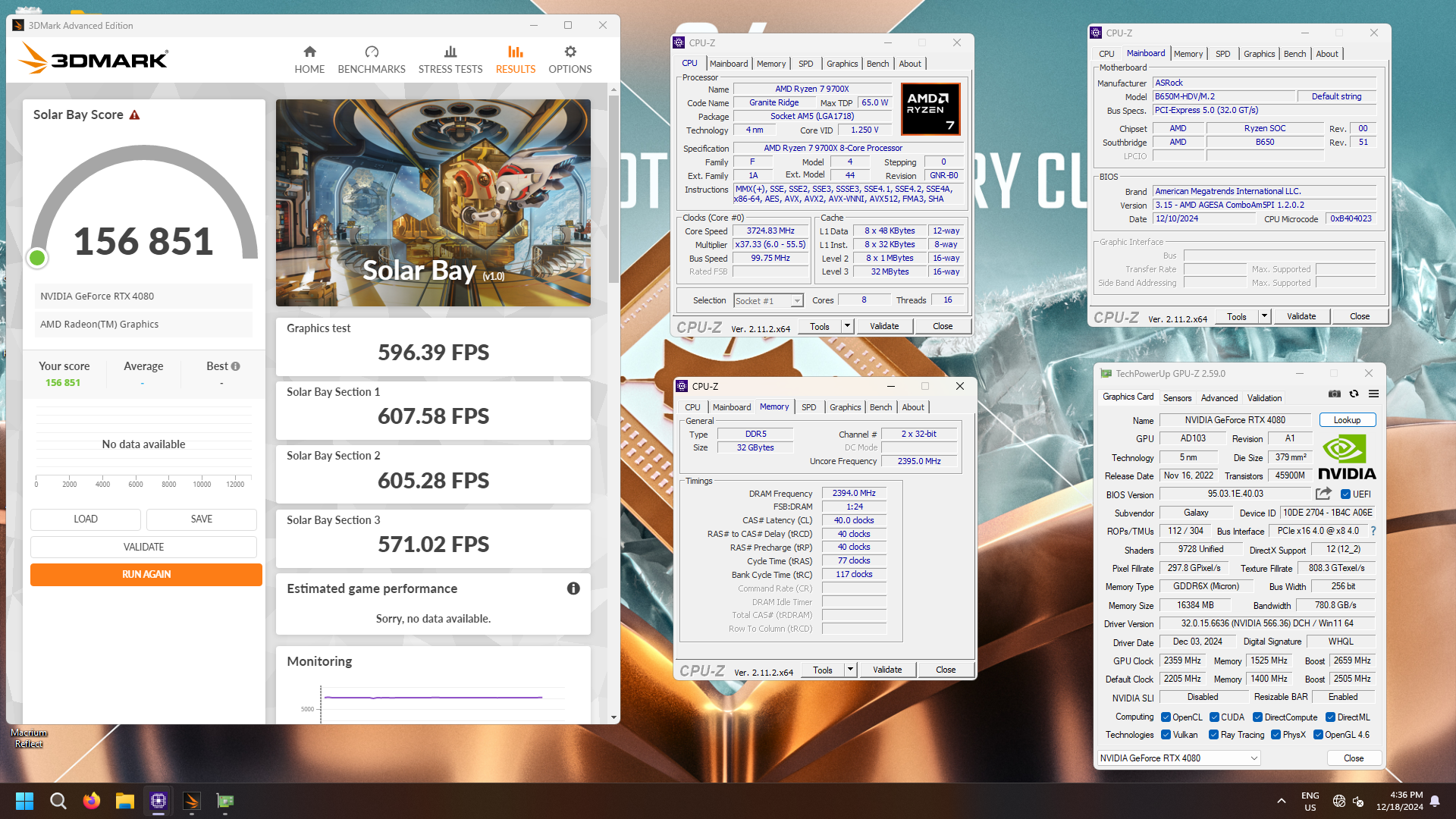The height and width of the screenshot is (819, 1456).
Task: Click VALIDATE in 3DMark
Action: [143, 547]
